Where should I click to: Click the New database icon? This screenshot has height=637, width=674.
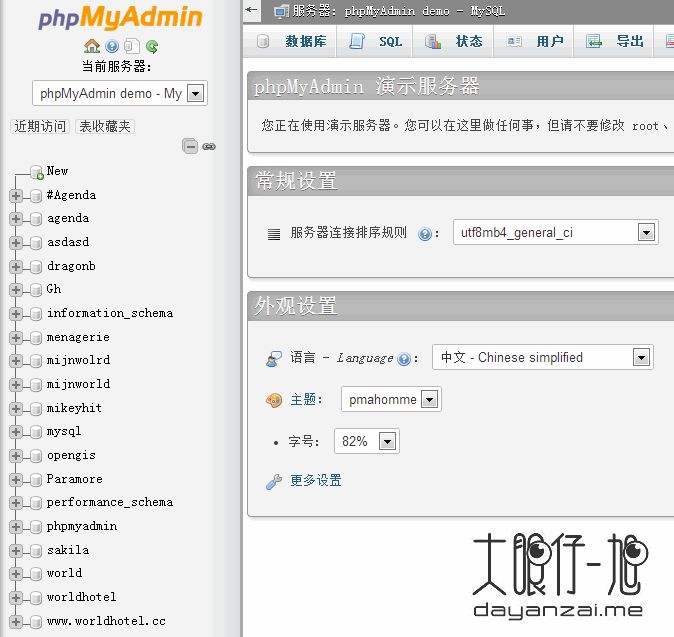pyautogui.click(x=37, y=172)
